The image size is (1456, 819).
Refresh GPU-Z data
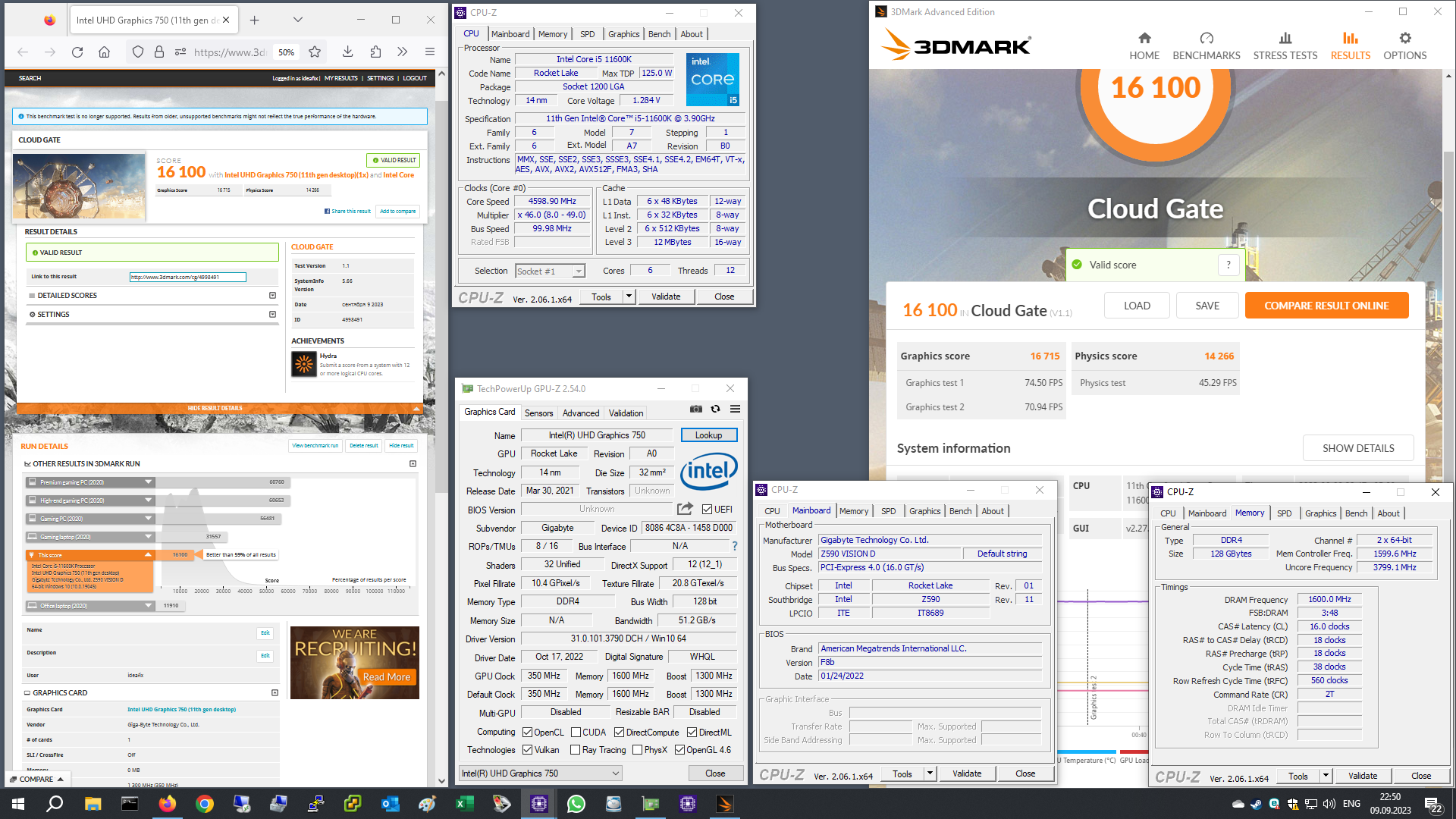tap(715, 409)
